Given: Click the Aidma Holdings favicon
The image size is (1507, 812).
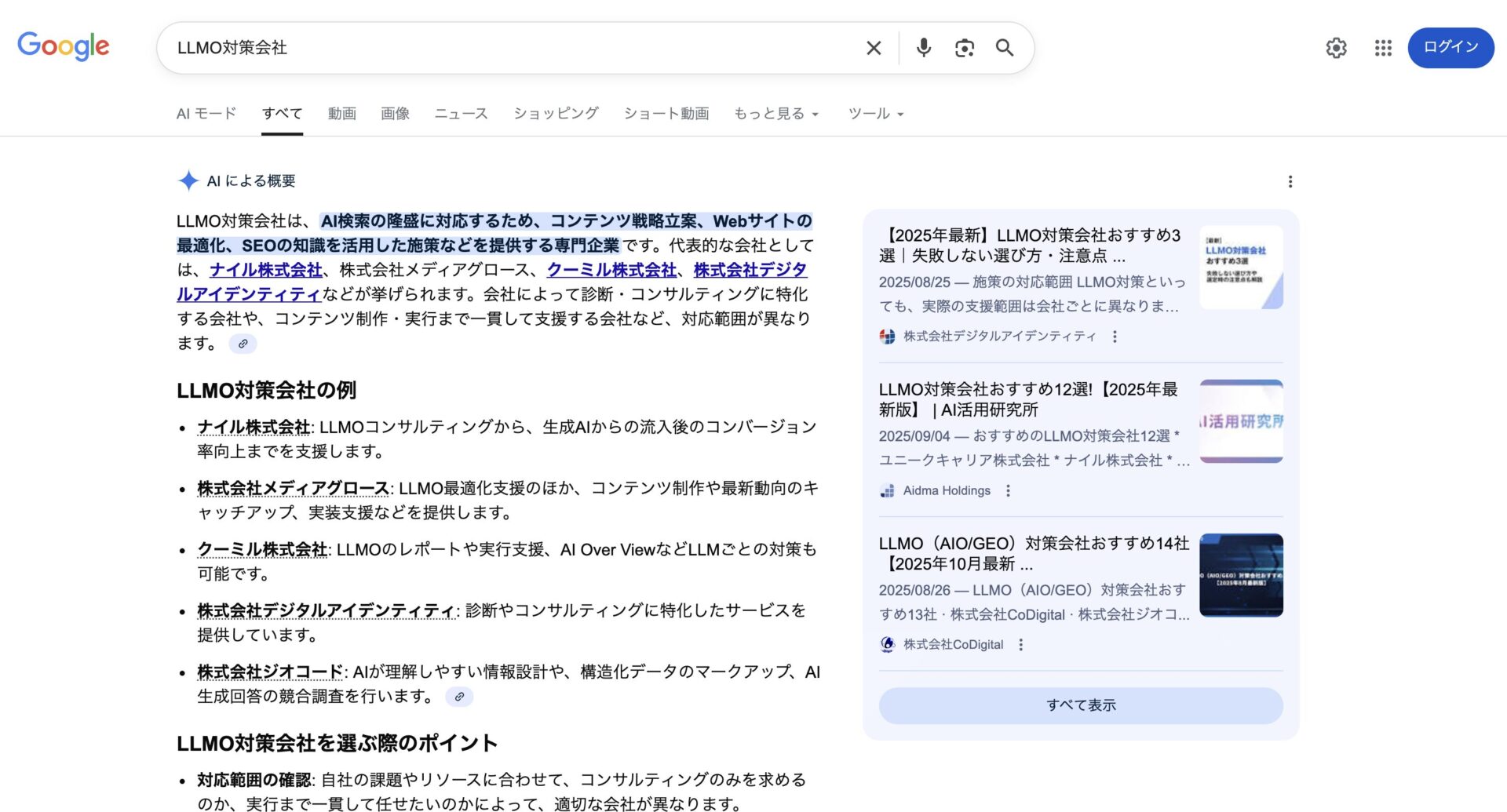Looking at the screenshot, I should (888, 490).
